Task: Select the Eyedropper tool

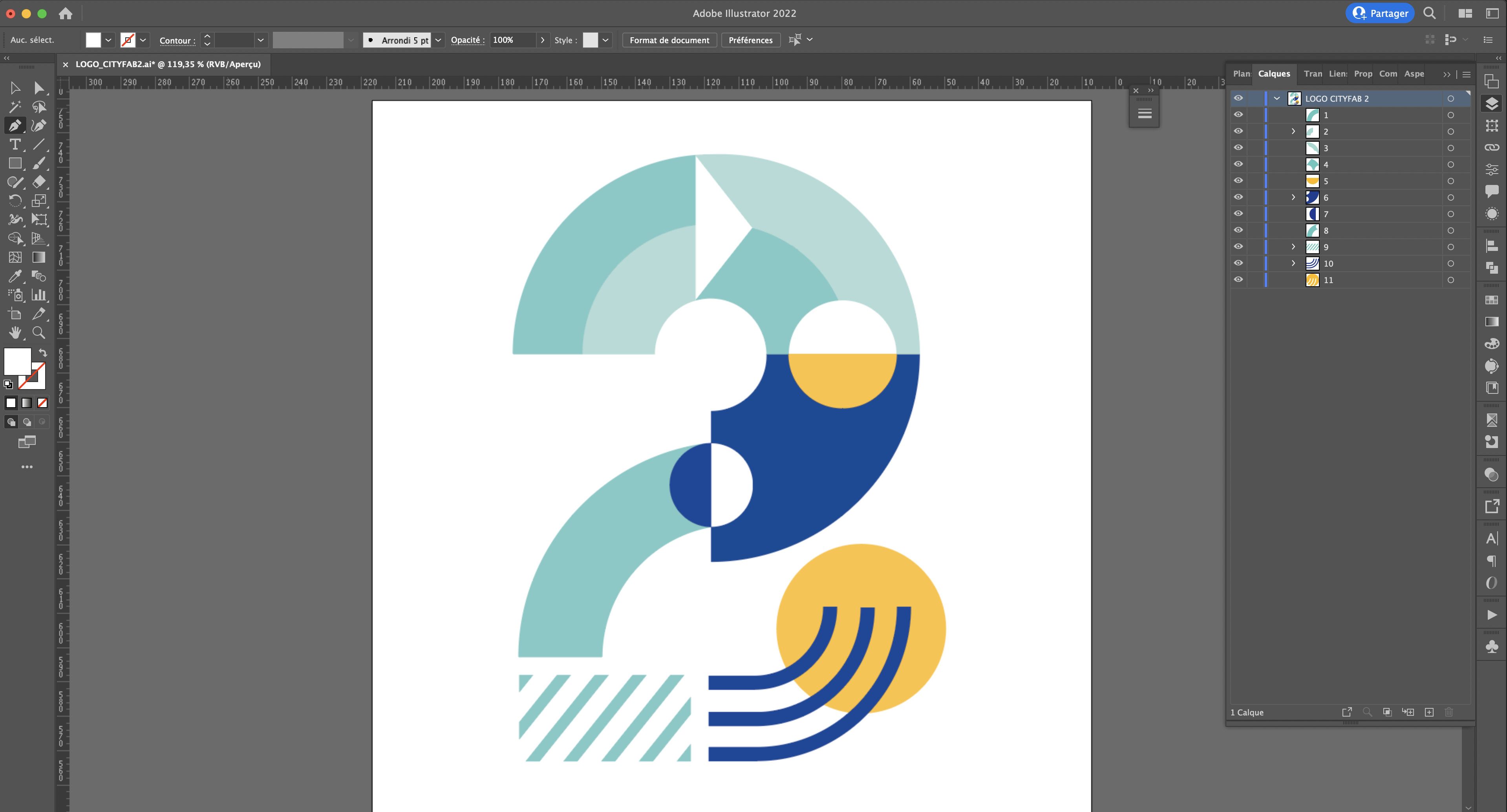Action: pyautogui.click(x=15, y=276)
